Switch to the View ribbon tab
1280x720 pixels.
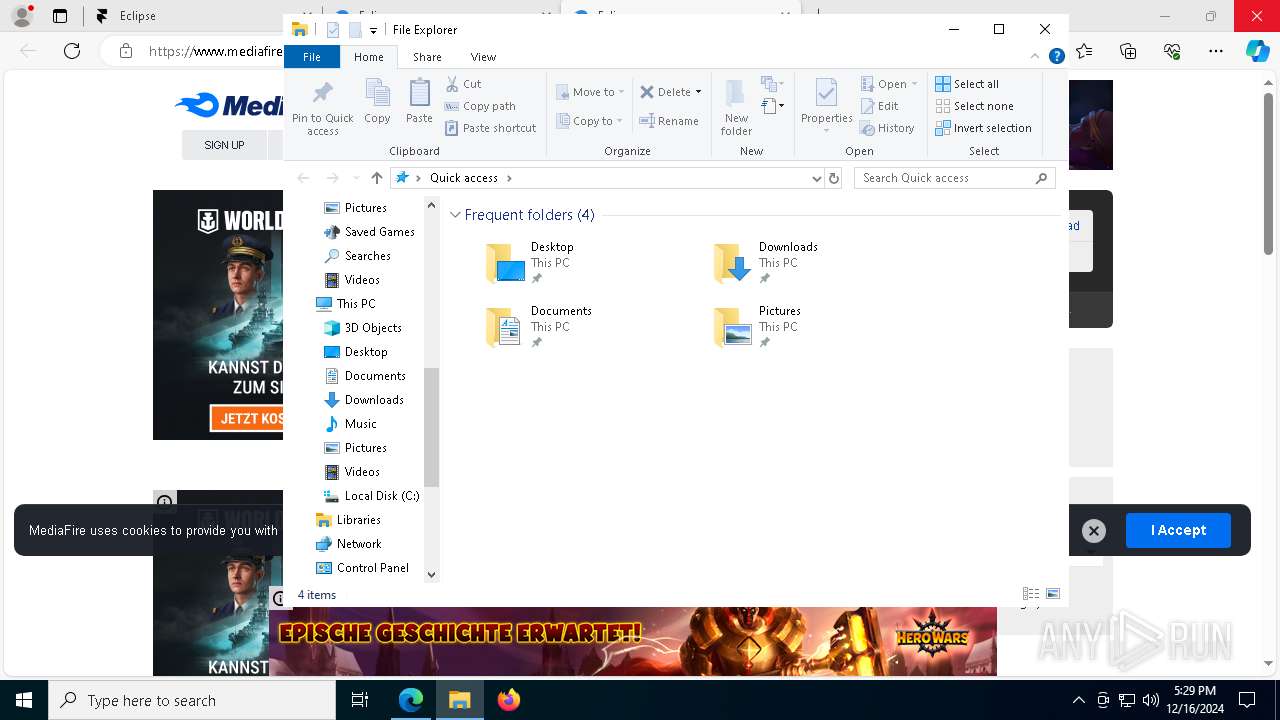(x=483, y=57)
